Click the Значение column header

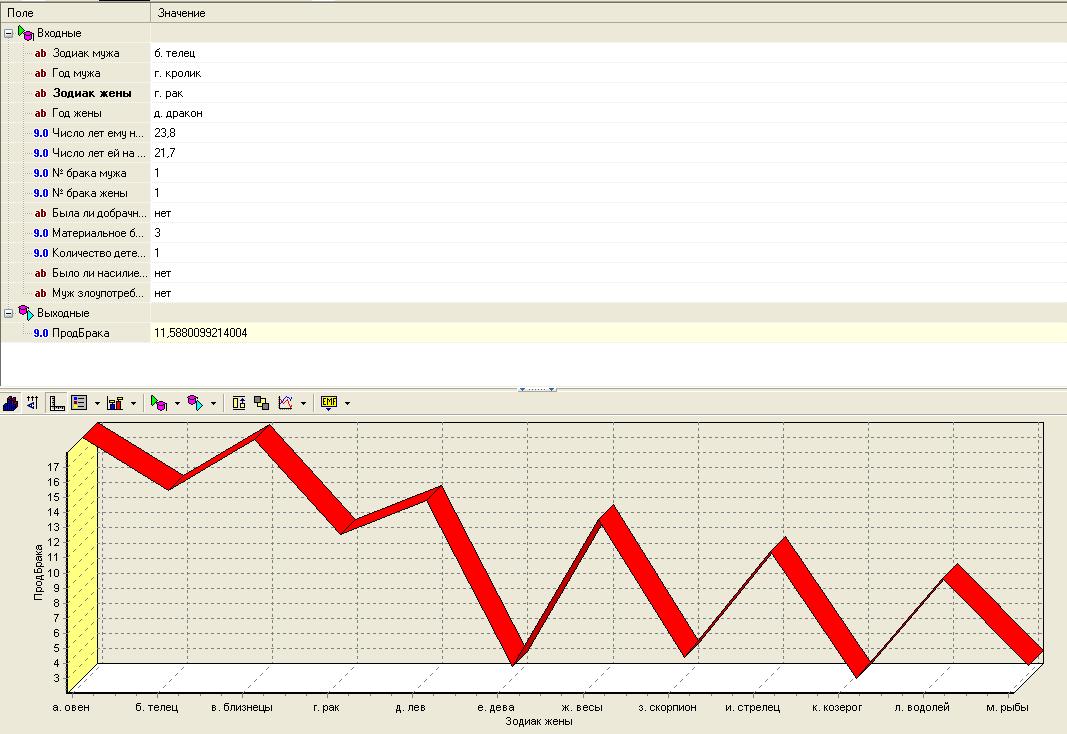point(181,13)
